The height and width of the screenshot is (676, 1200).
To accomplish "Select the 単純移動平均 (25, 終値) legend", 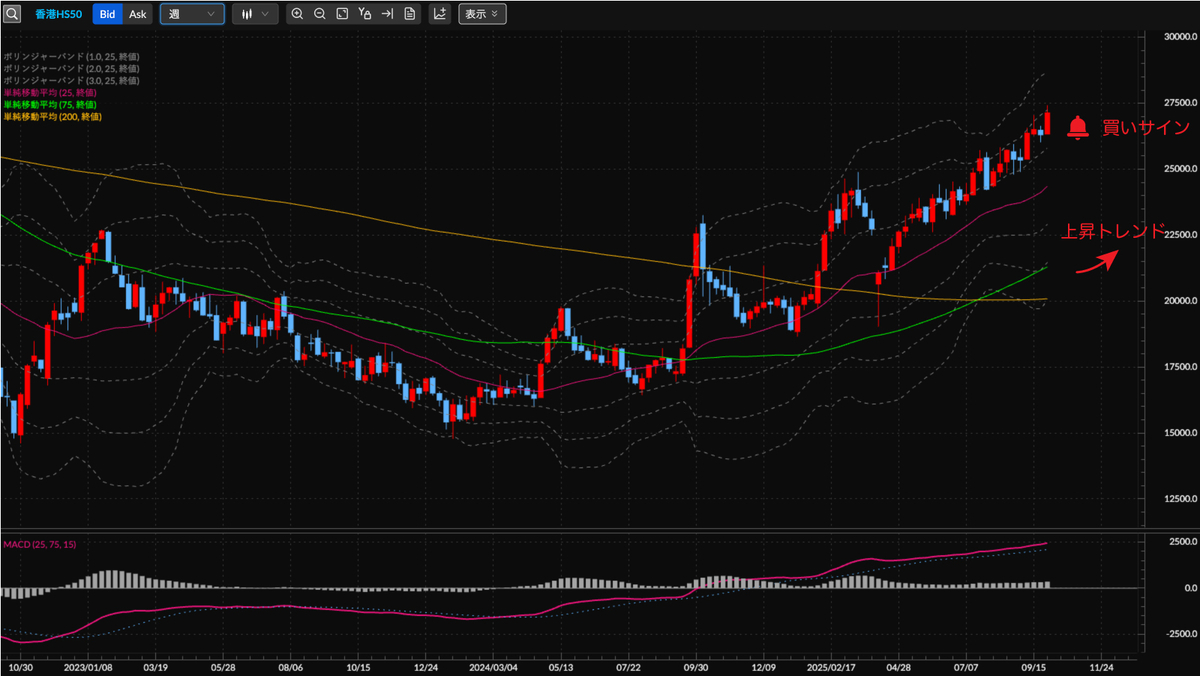I will click(x=49, y=92).
